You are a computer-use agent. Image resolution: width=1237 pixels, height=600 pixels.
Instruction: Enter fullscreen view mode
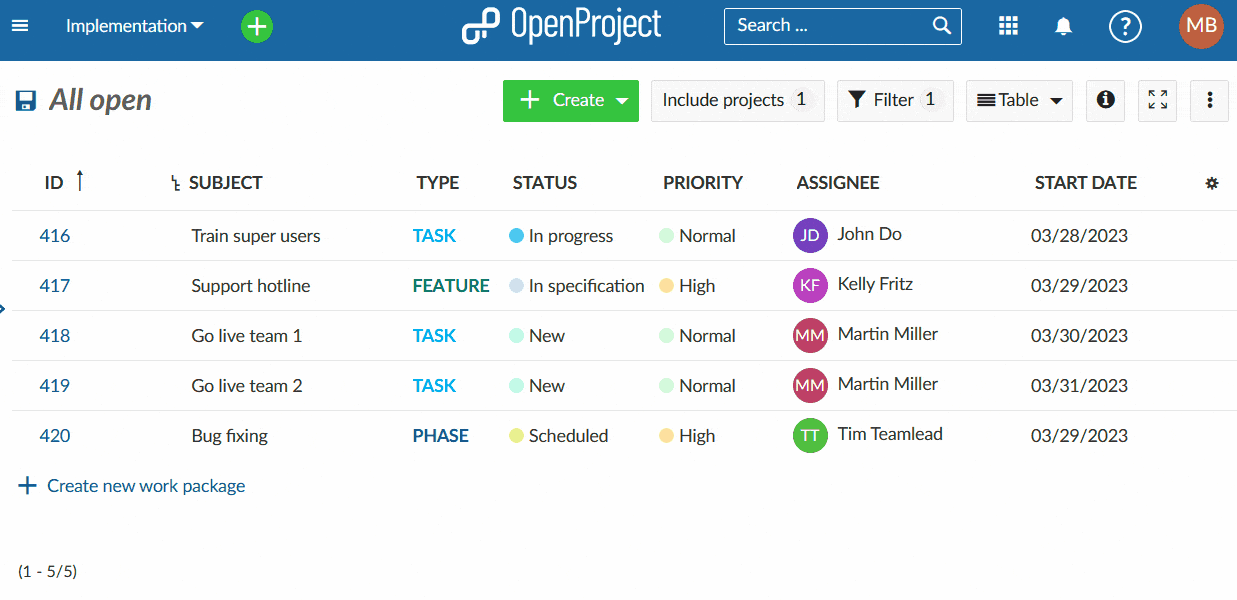(1157, 100)
